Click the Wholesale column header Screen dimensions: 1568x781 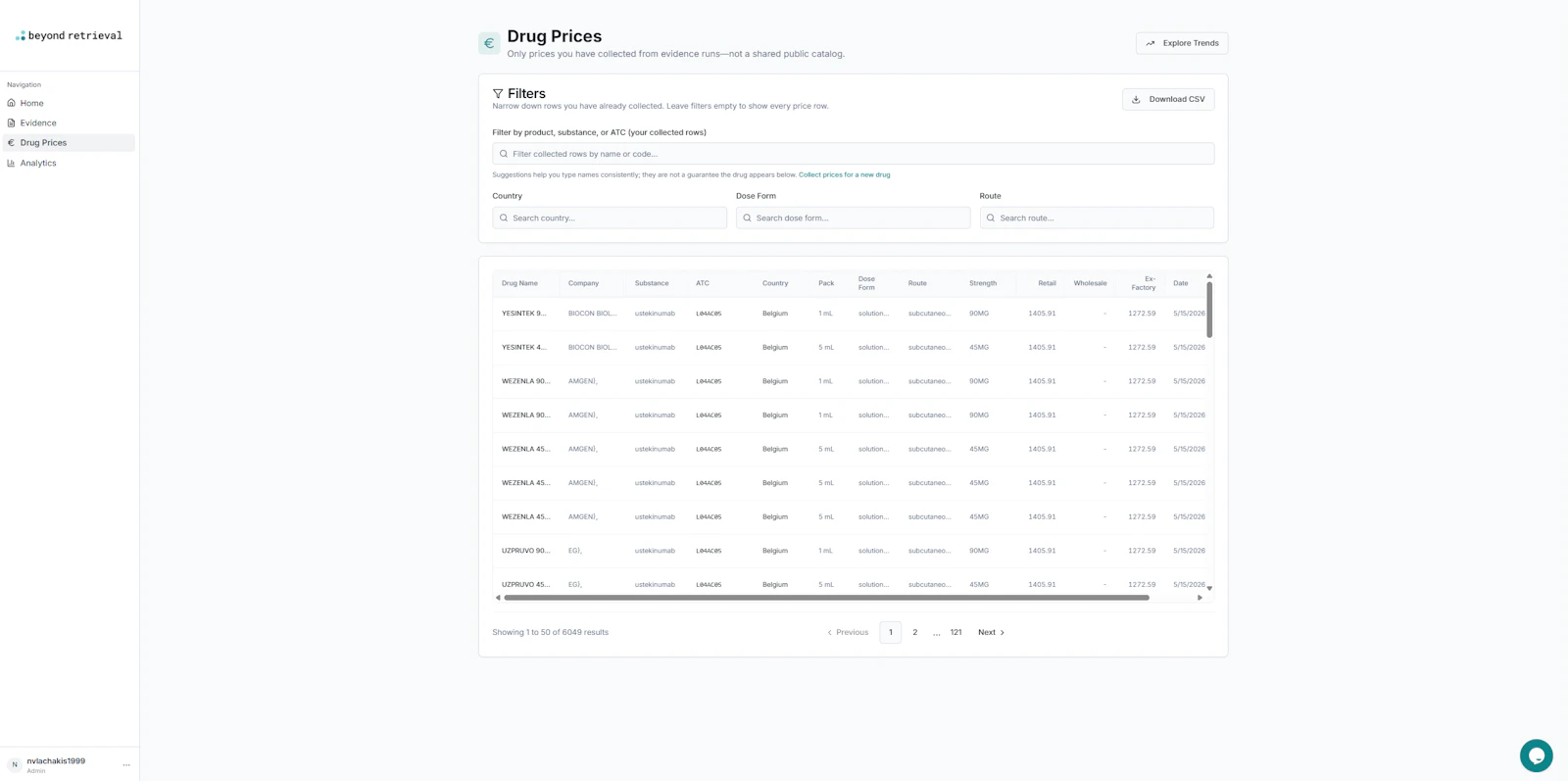pos(1090,283)
